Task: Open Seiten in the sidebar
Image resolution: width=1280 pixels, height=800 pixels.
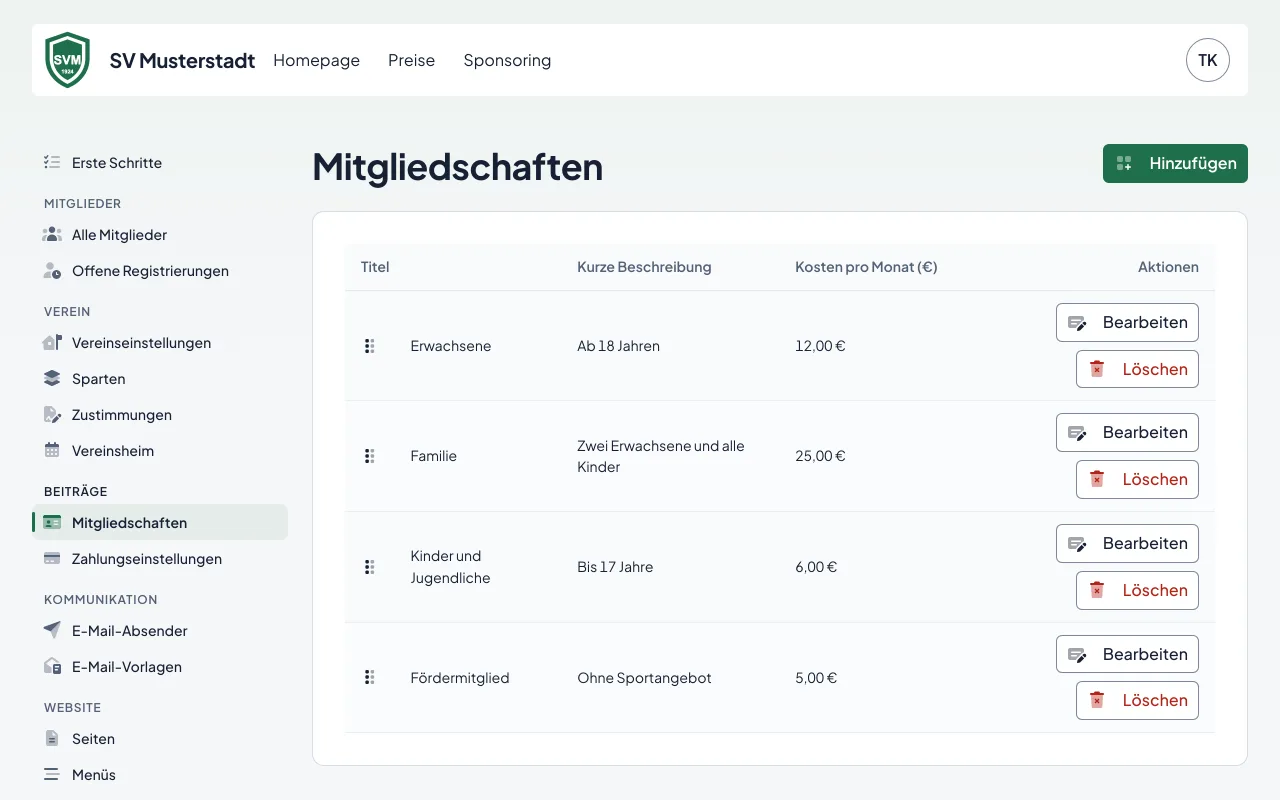Action: point(160,738)
